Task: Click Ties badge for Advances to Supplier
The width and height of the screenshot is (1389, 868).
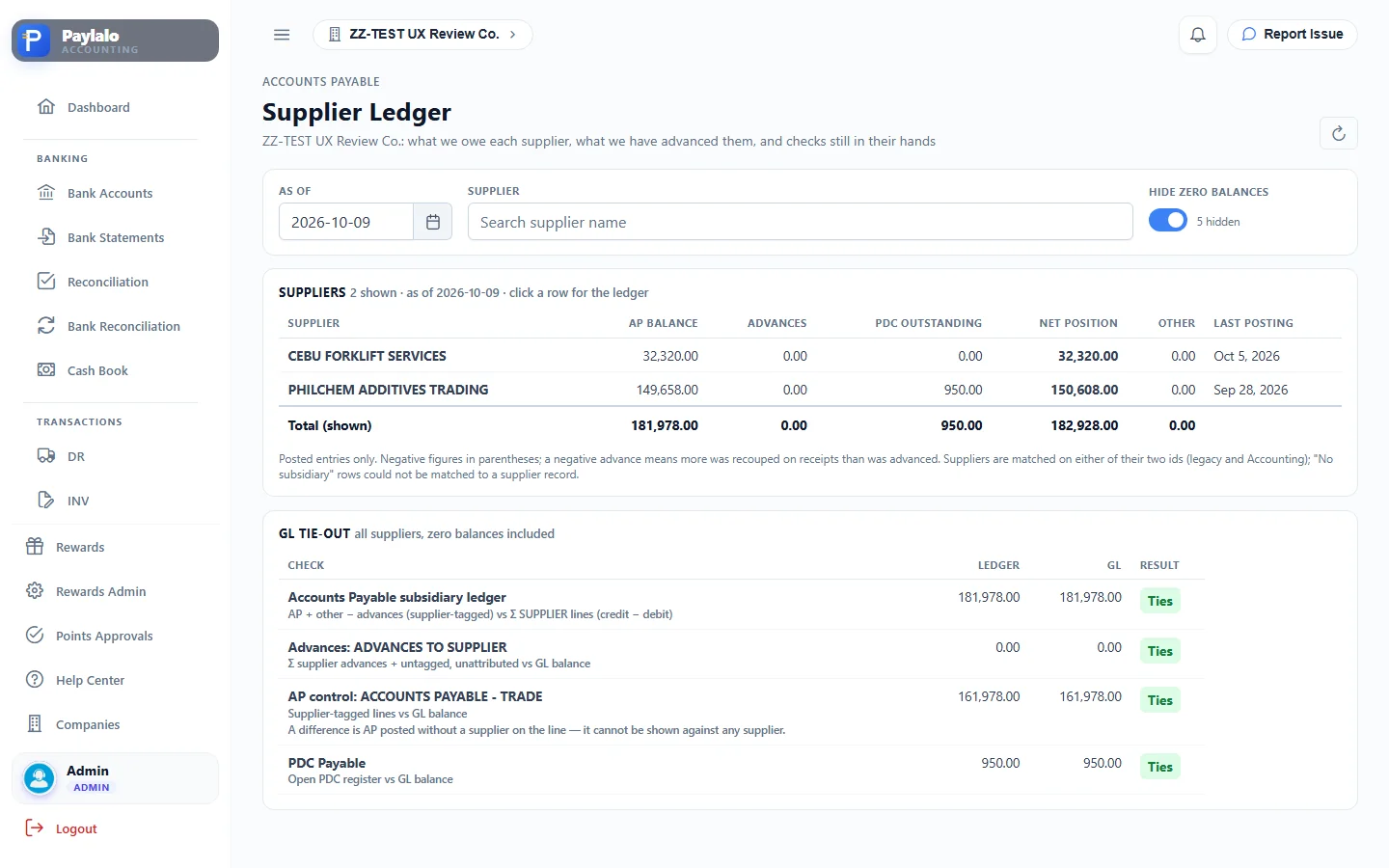Action: tap(1160, 651)
